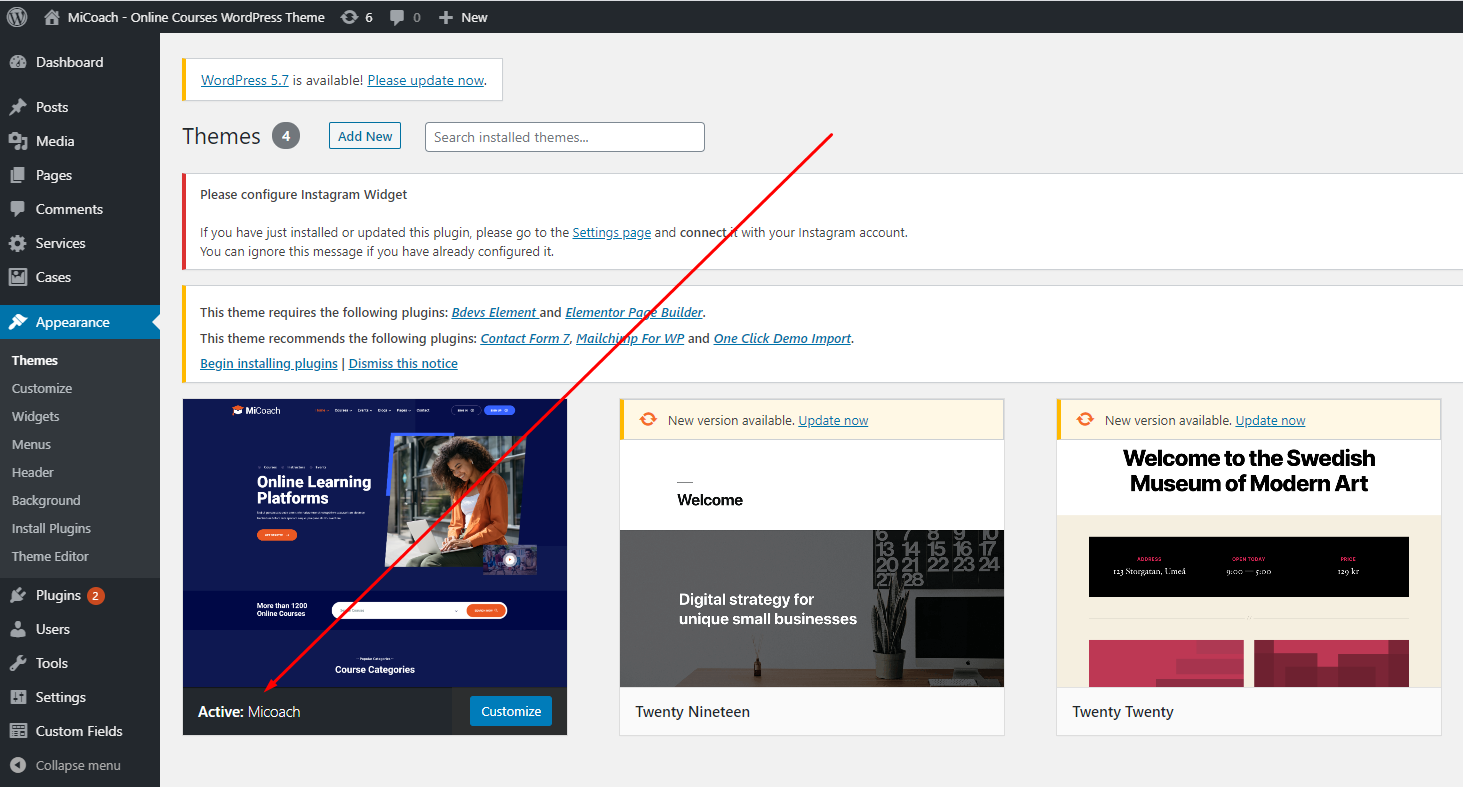This screenshot has width=1463, height=787.
Task: Select the Themes submenu item
Action: click(35, 360)
